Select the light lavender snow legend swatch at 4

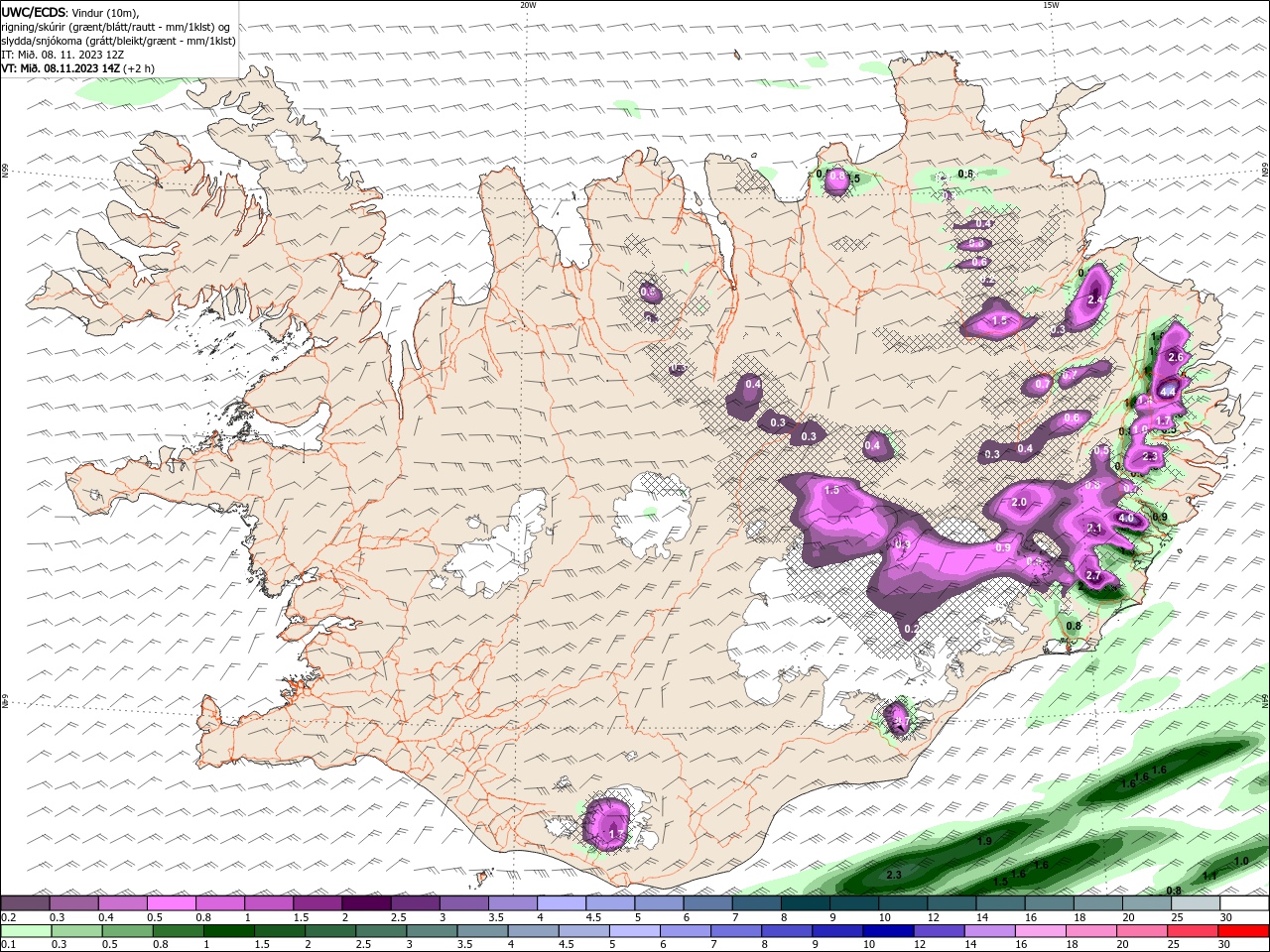click(x=562, y=903)
